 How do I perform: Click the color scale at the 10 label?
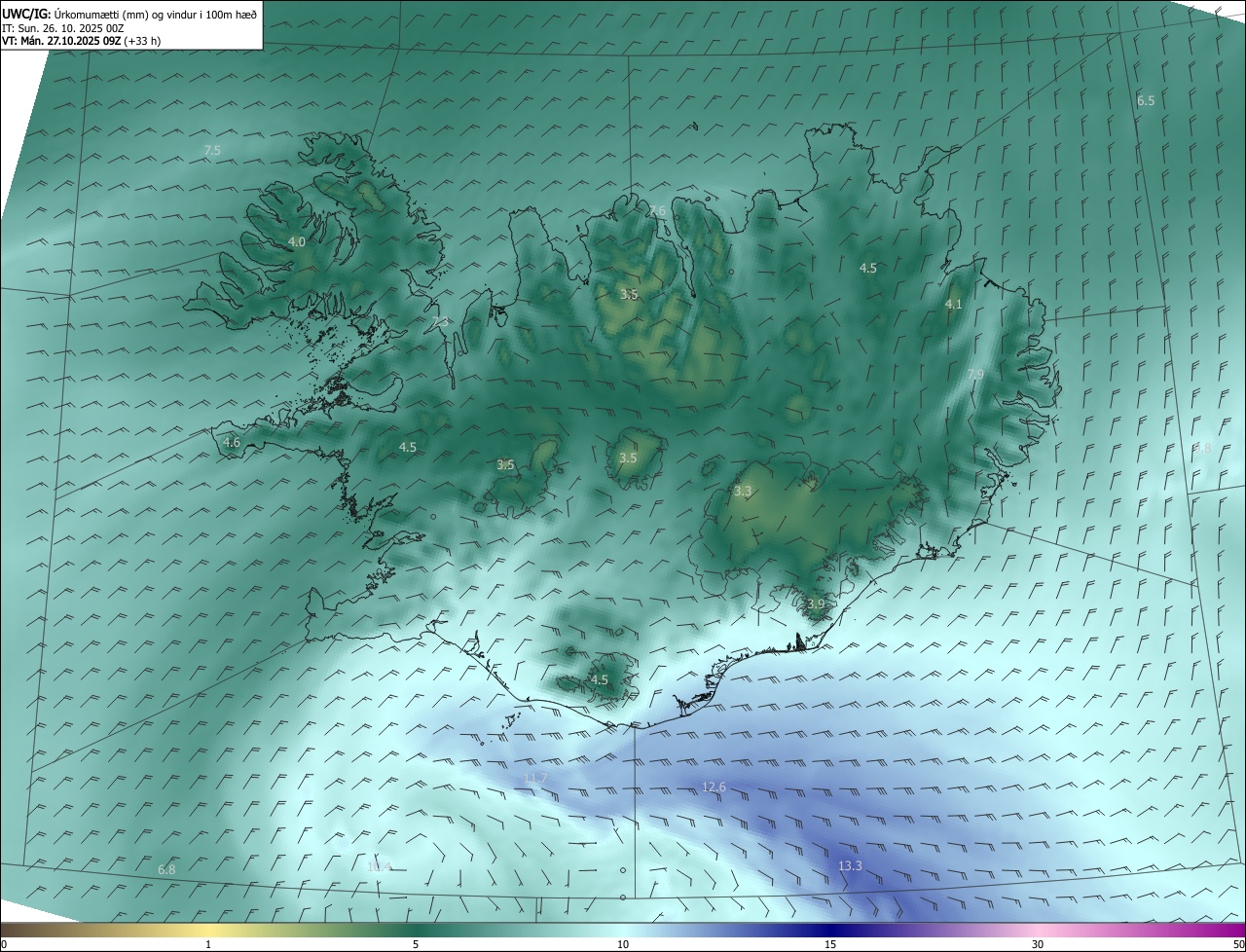pos(623,944)
